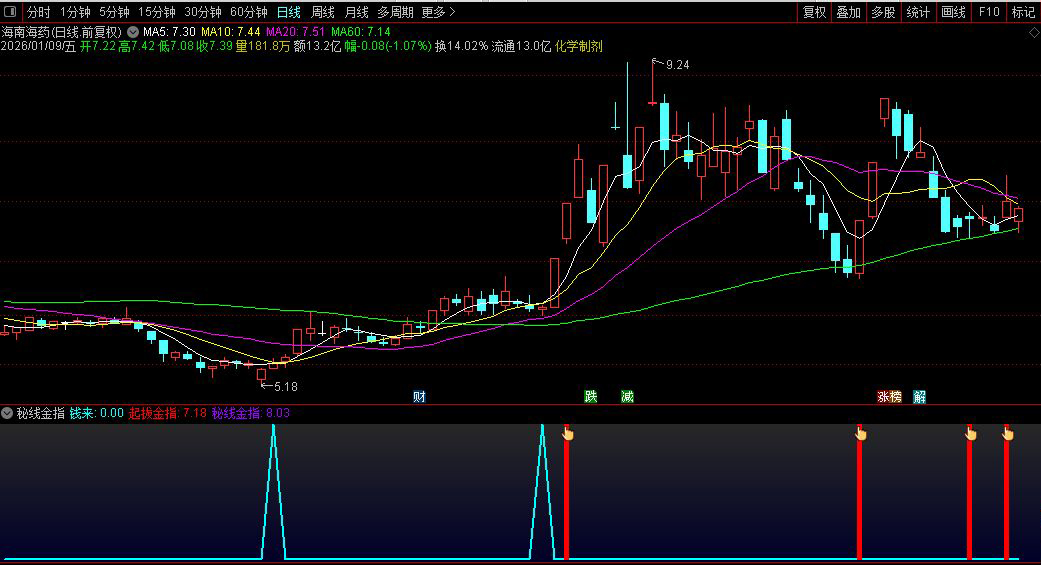Toggle 多股 multi-stock view
1041x565 pixels.
[x=883, y=13]
